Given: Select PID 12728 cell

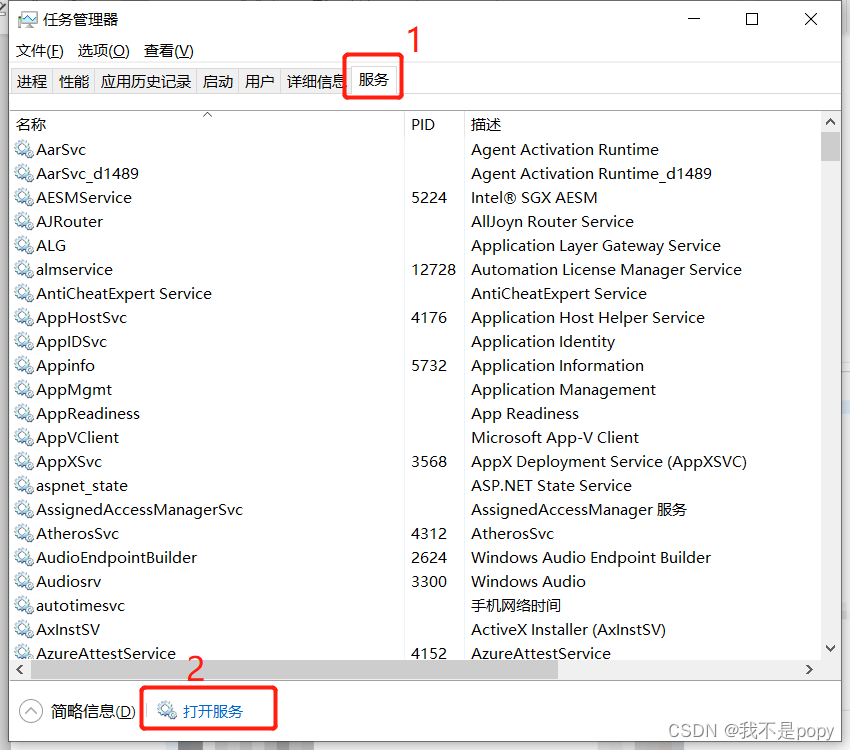Looking at the screenshot, I should click(433, 269).
